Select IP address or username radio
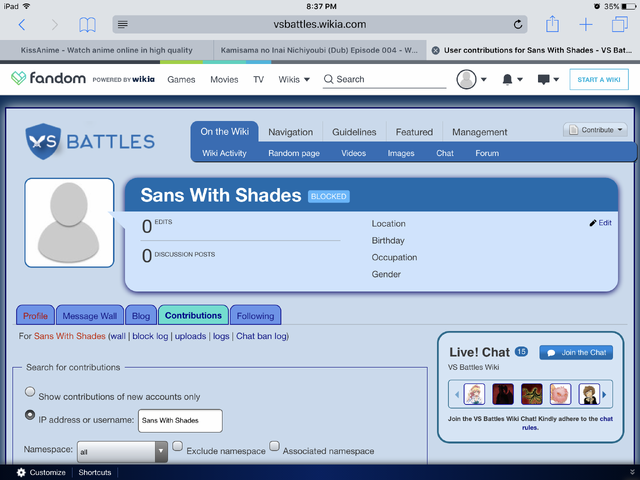This screenshot has height=480, width=640. [30, 415]
